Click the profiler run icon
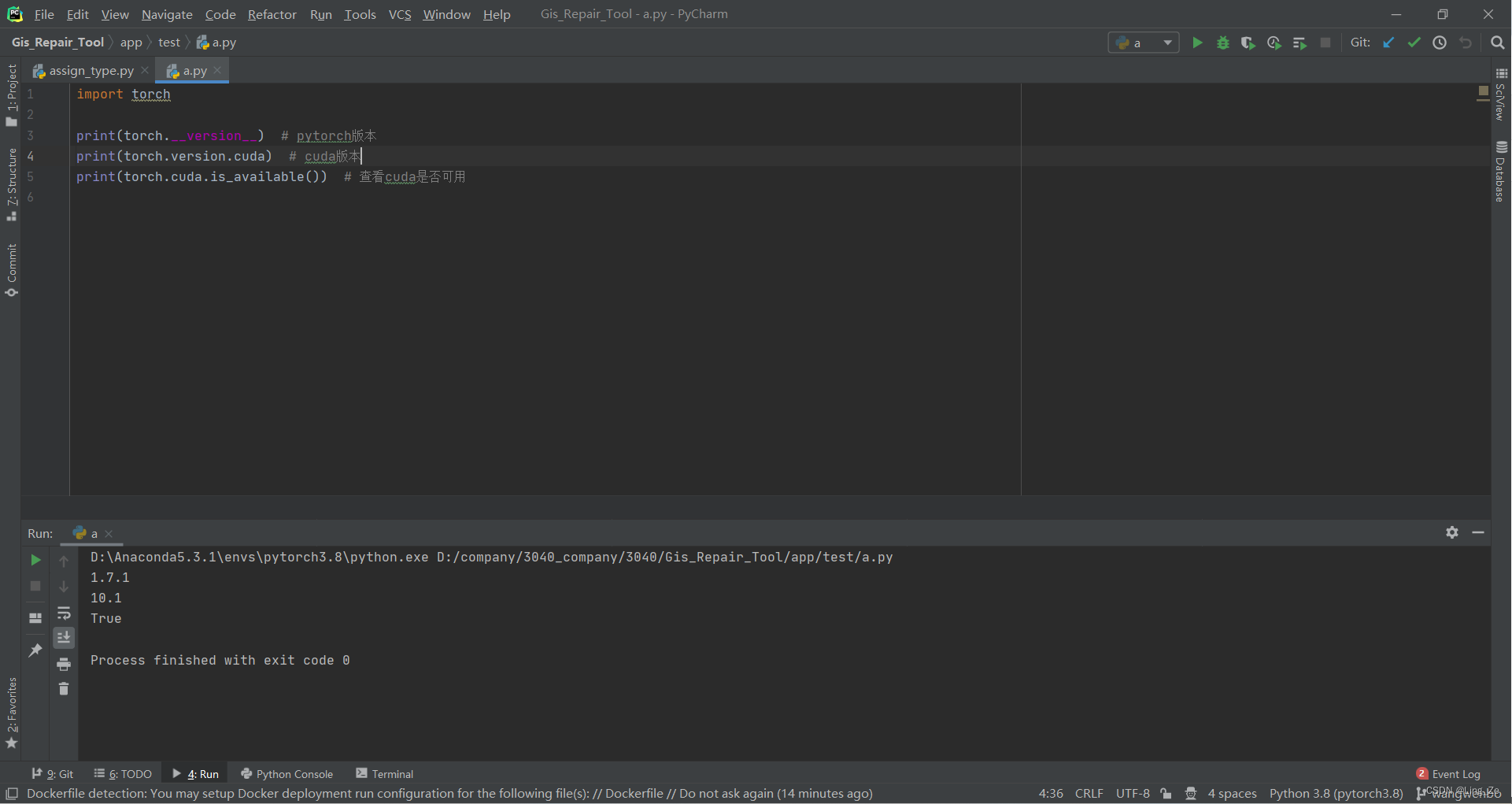Image resolution: width=1512 pixels, height=804 pixels. pos(1274,43)
